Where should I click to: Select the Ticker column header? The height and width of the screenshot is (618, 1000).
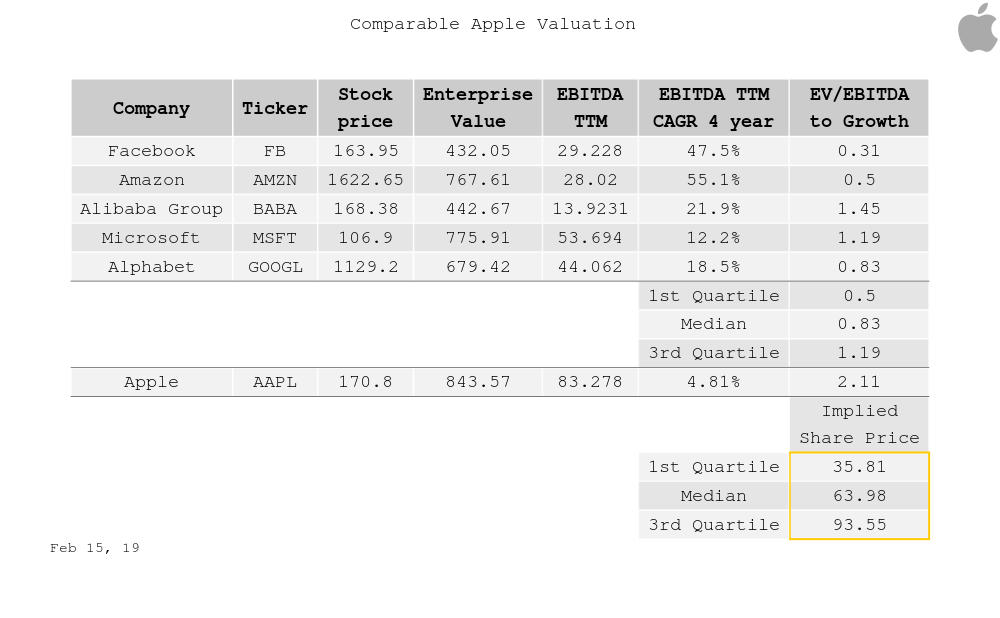pyautogui.click(x=275, y=108)
